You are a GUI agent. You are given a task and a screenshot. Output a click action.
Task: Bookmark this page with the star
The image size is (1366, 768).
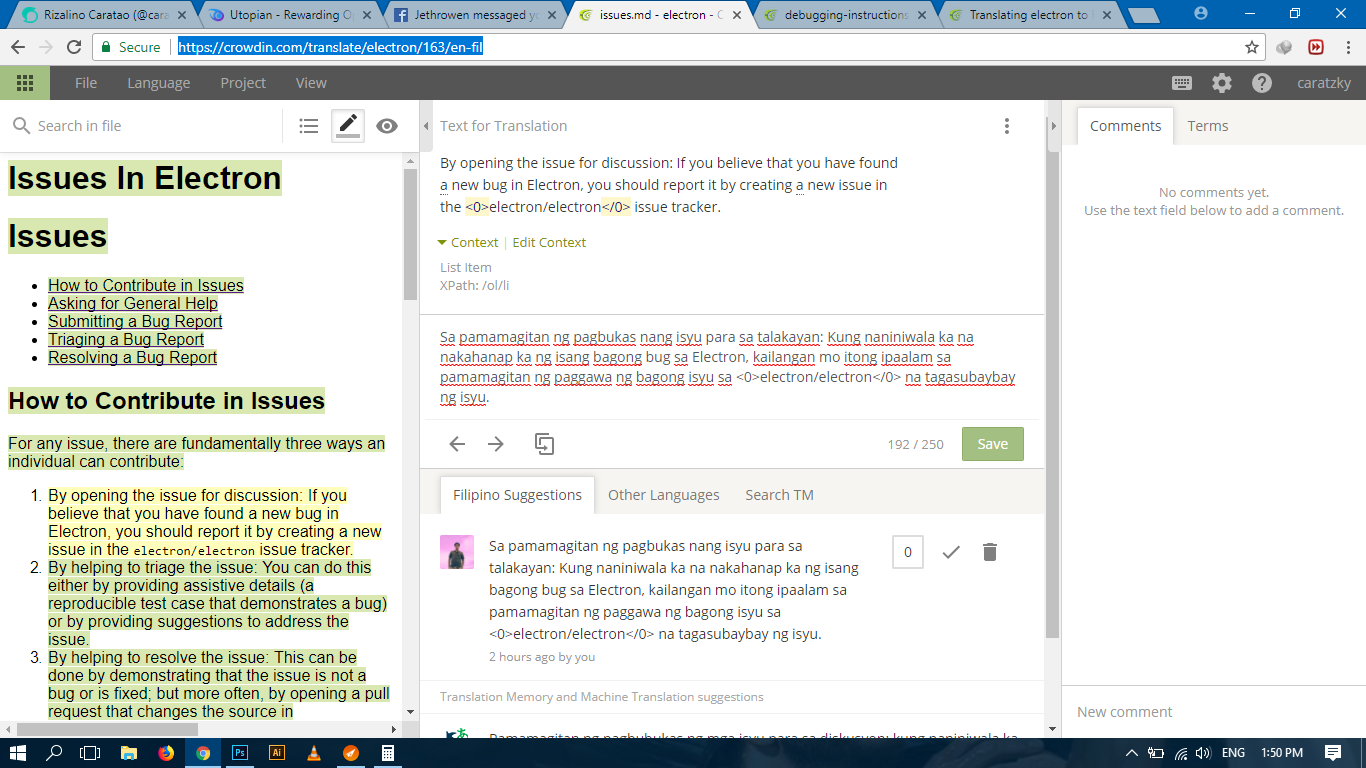(x=1252, y=47)
